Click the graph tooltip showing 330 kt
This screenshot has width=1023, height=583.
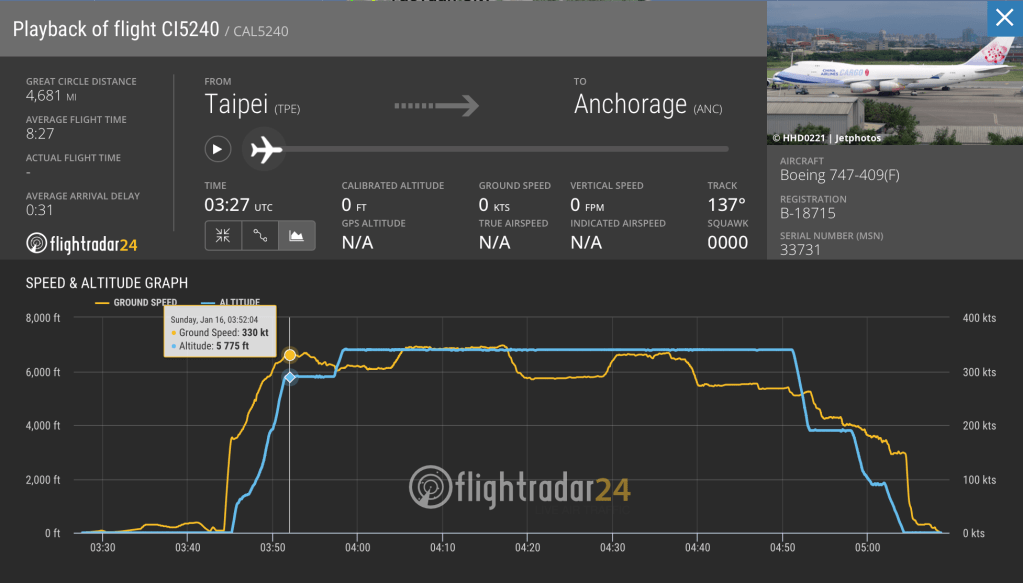(x=220, y=332)
